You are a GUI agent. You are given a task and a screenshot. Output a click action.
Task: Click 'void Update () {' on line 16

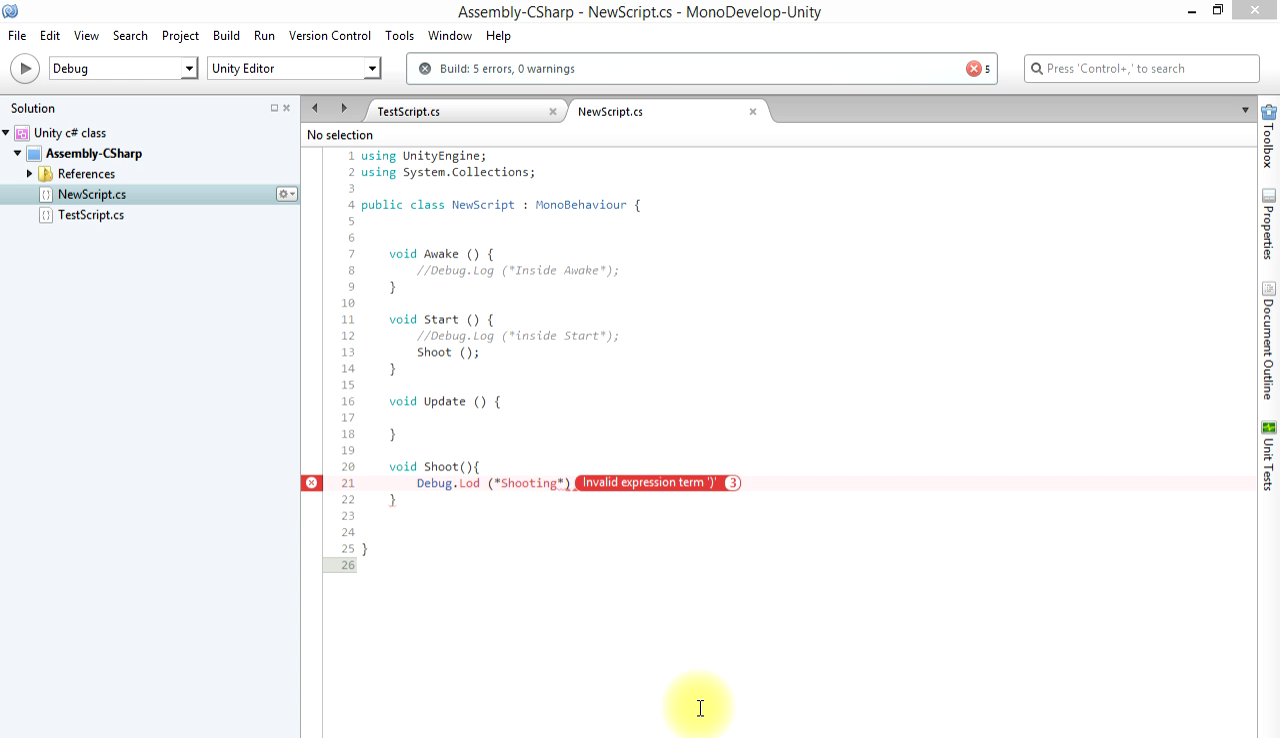[x=444, y=401]
